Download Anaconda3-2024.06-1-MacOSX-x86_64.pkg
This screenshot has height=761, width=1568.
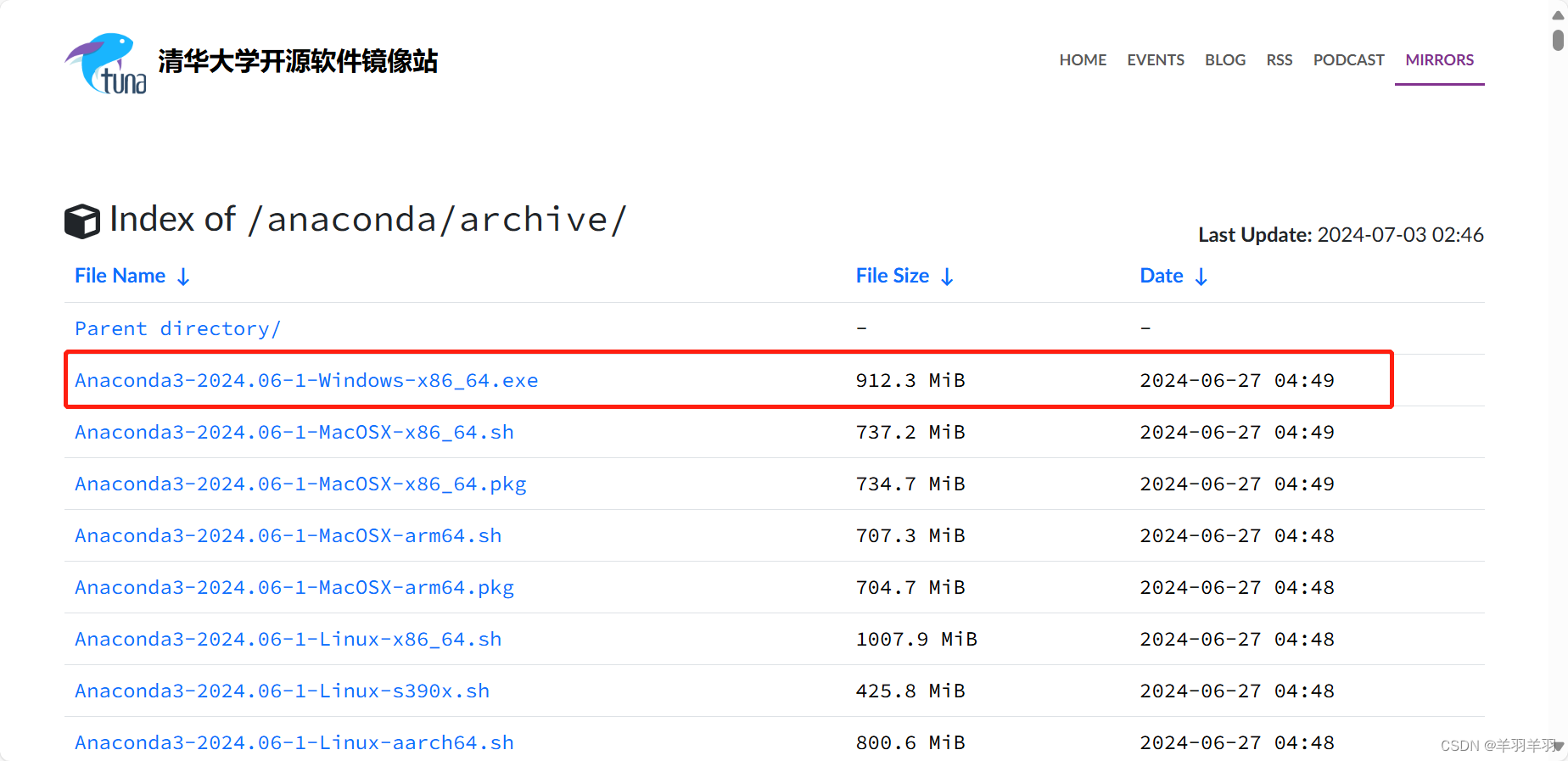[300, 484]
